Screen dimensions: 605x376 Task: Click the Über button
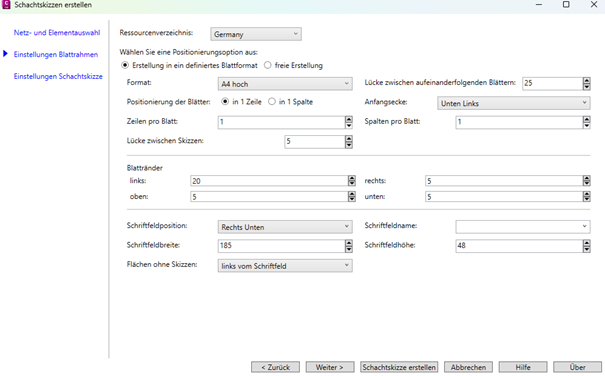tap(577, 367)
